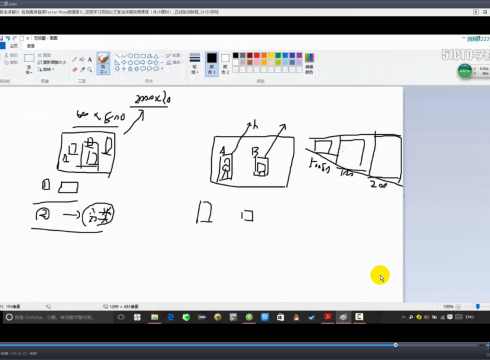Activate the Color 1 foreground box

coord(212,63)
